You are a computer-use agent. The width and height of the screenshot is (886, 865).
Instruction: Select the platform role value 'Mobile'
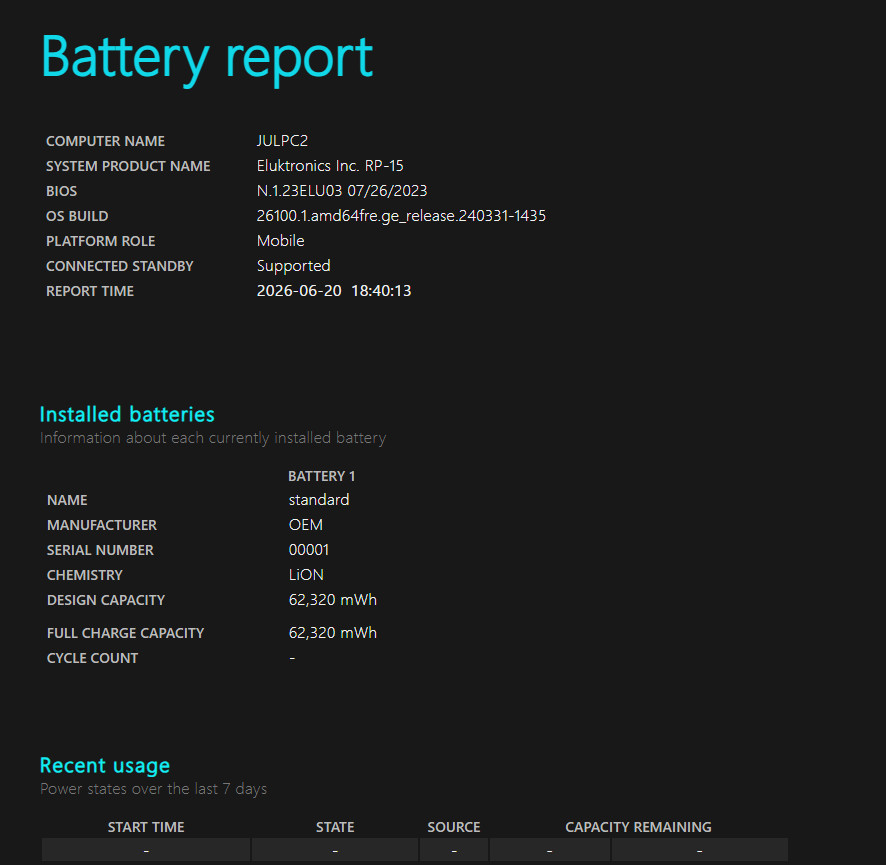point(280,241)
